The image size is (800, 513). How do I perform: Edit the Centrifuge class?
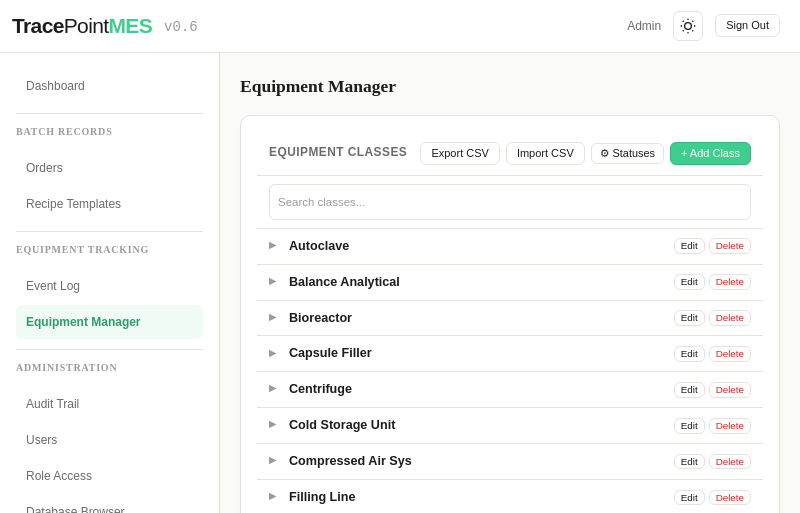point(689,390)
